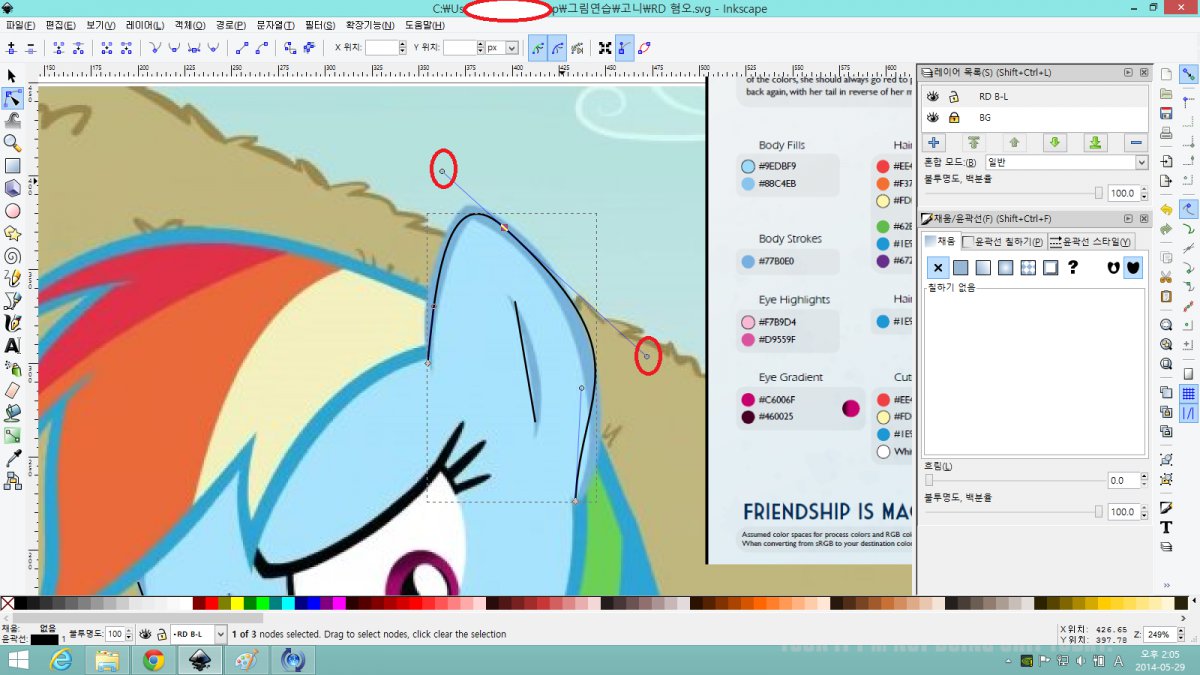Screen dimensions: 1200x675
Task: Pick the Dropper color picker tool
Action: coord(12,458)
